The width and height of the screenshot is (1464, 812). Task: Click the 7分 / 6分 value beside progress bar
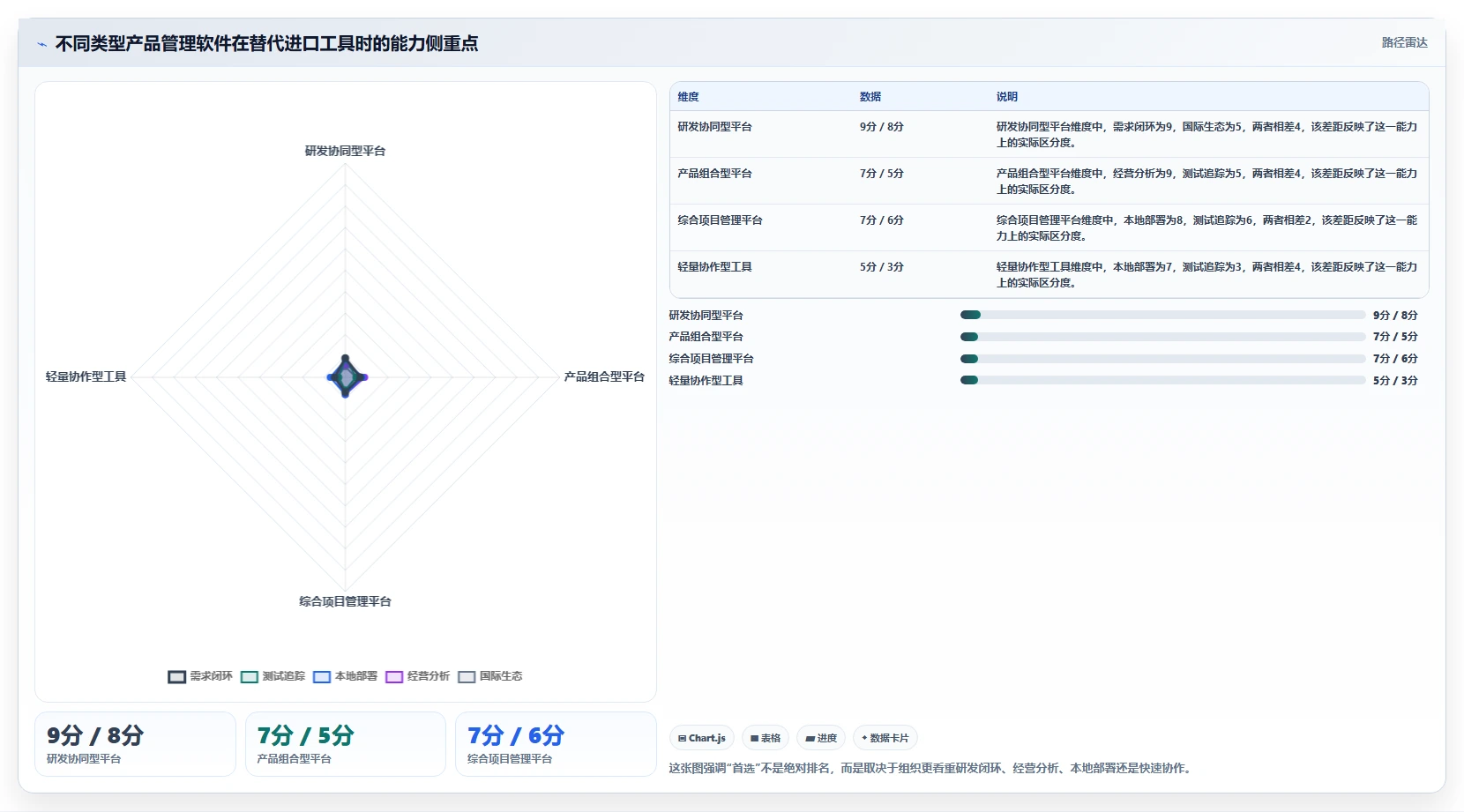tap(1395, 359)
